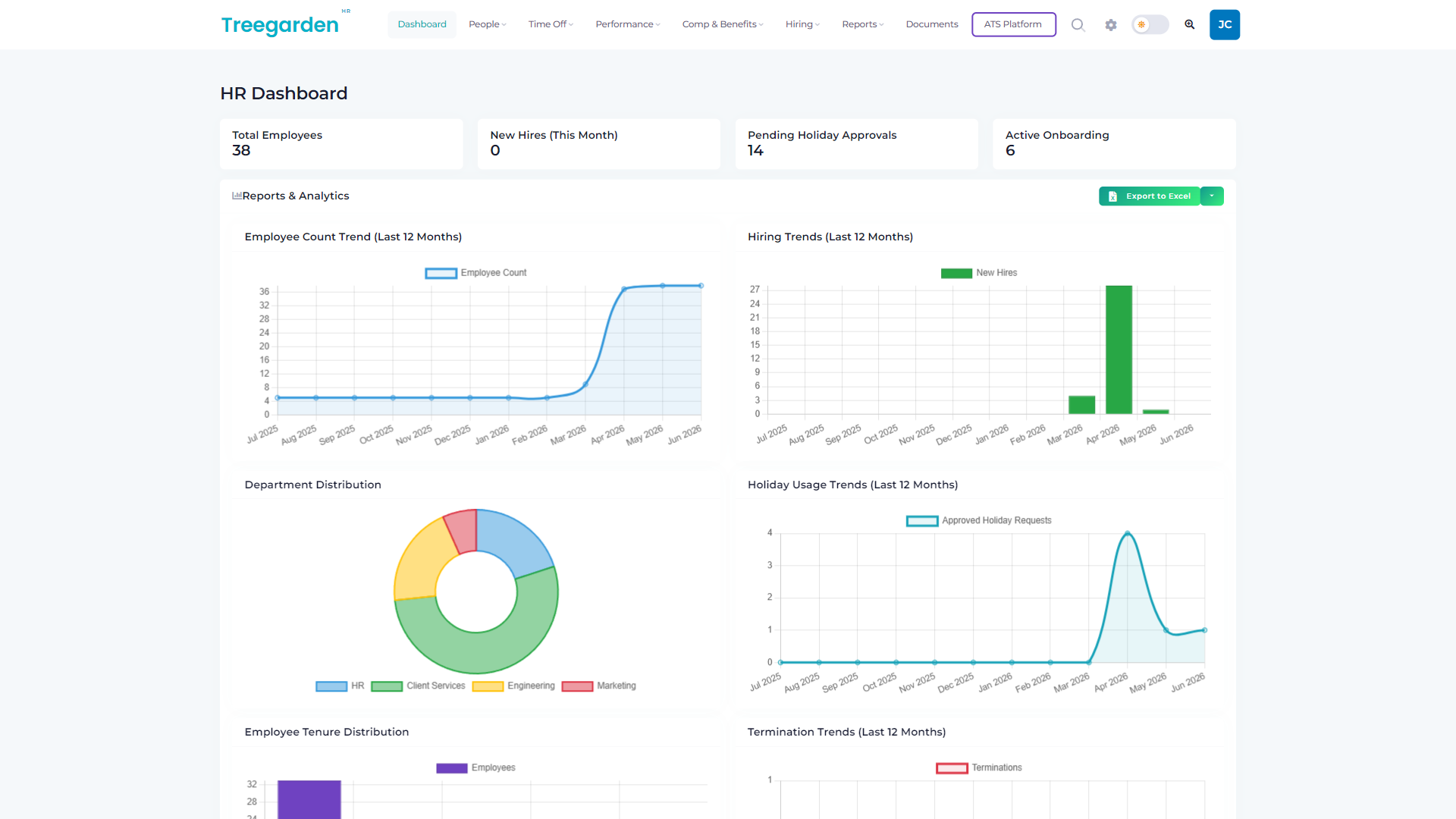Click the Jun 2026 employee count data point
The width and height of the screenshot is (1456, 819).
pyautogui.click(x=701, y=286)
